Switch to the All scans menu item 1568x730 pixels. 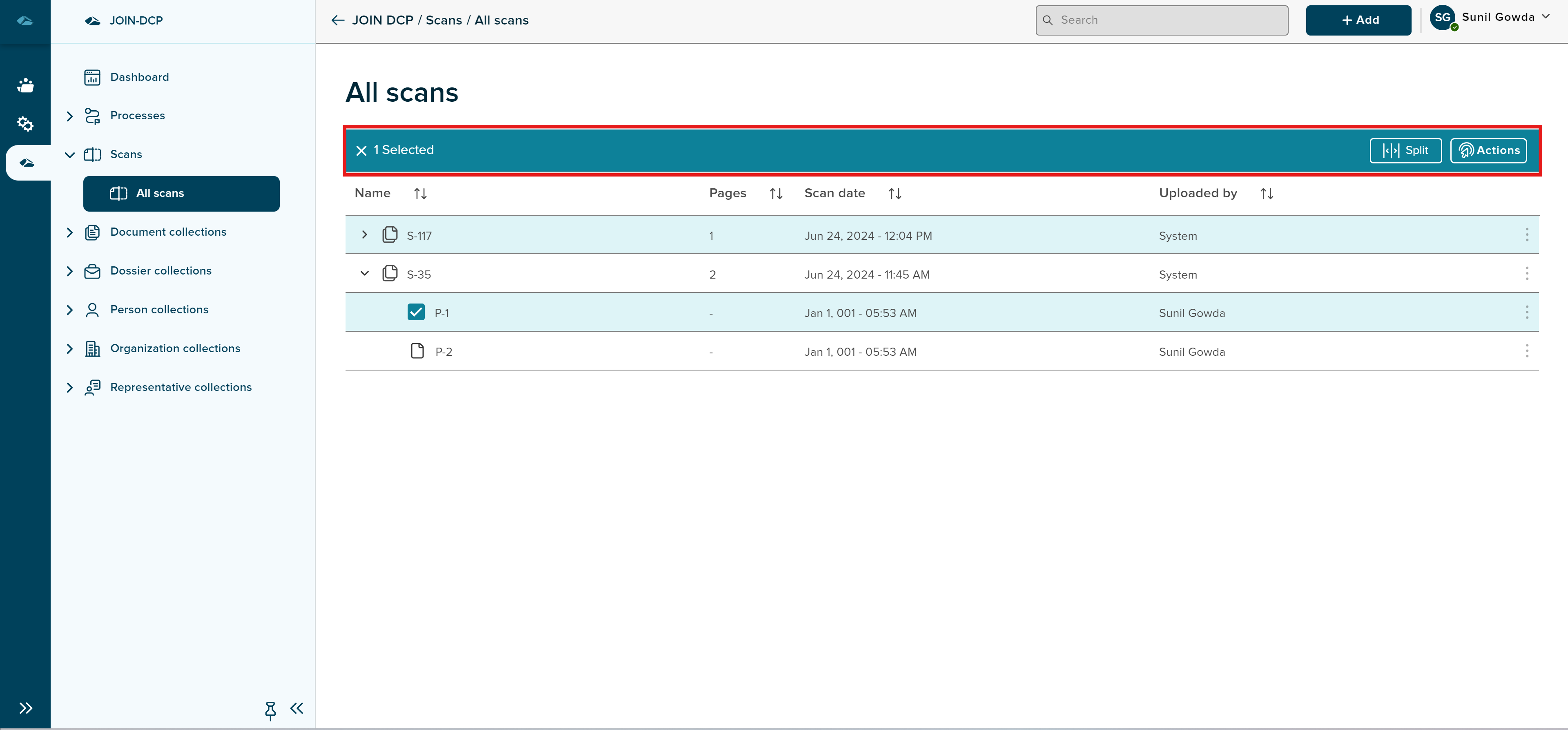160,193
